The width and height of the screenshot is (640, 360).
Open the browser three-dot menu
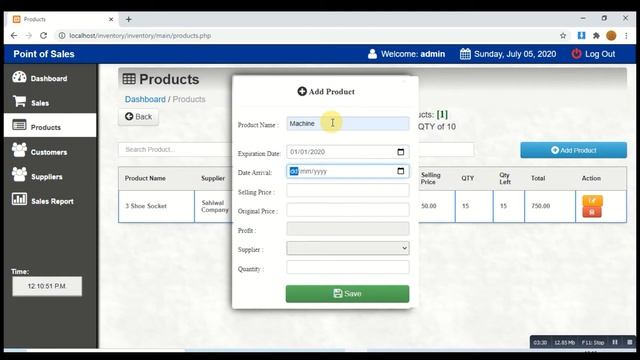tap(626, 36)
